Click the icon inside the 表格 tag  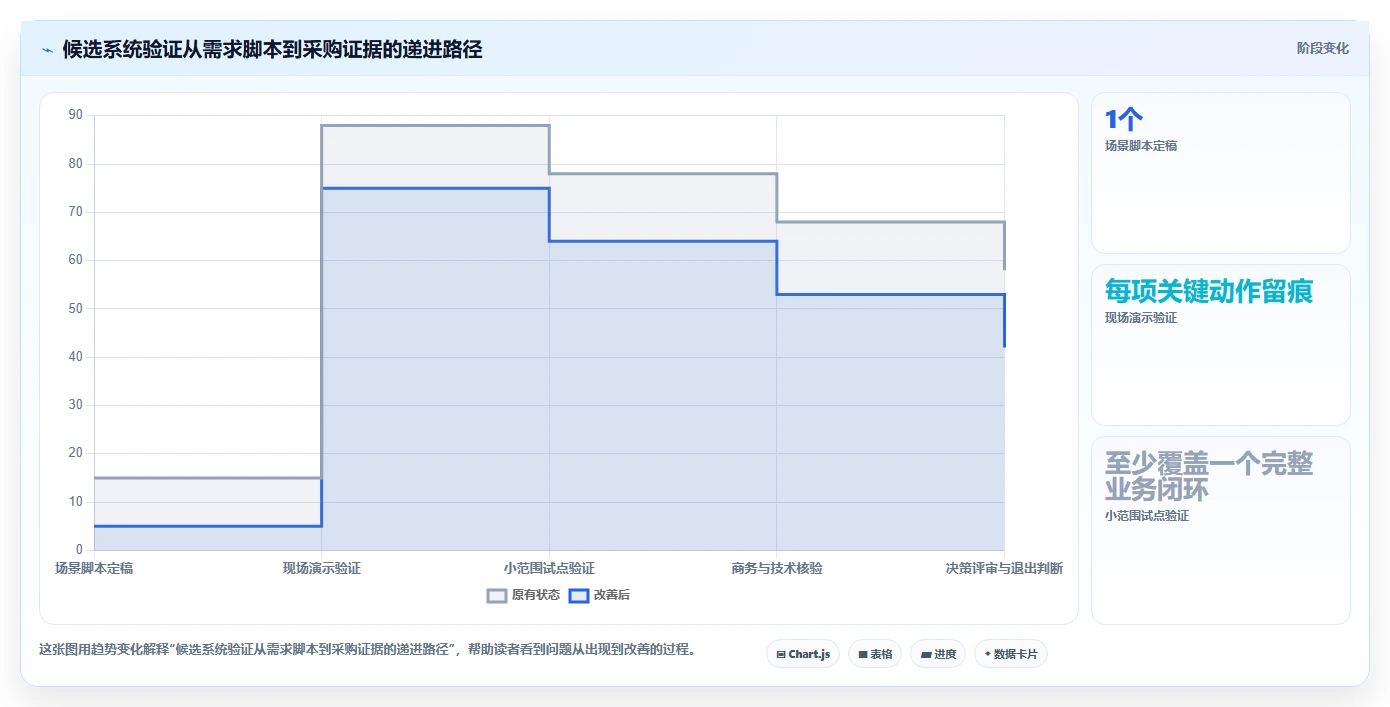[x=862, y=654]
